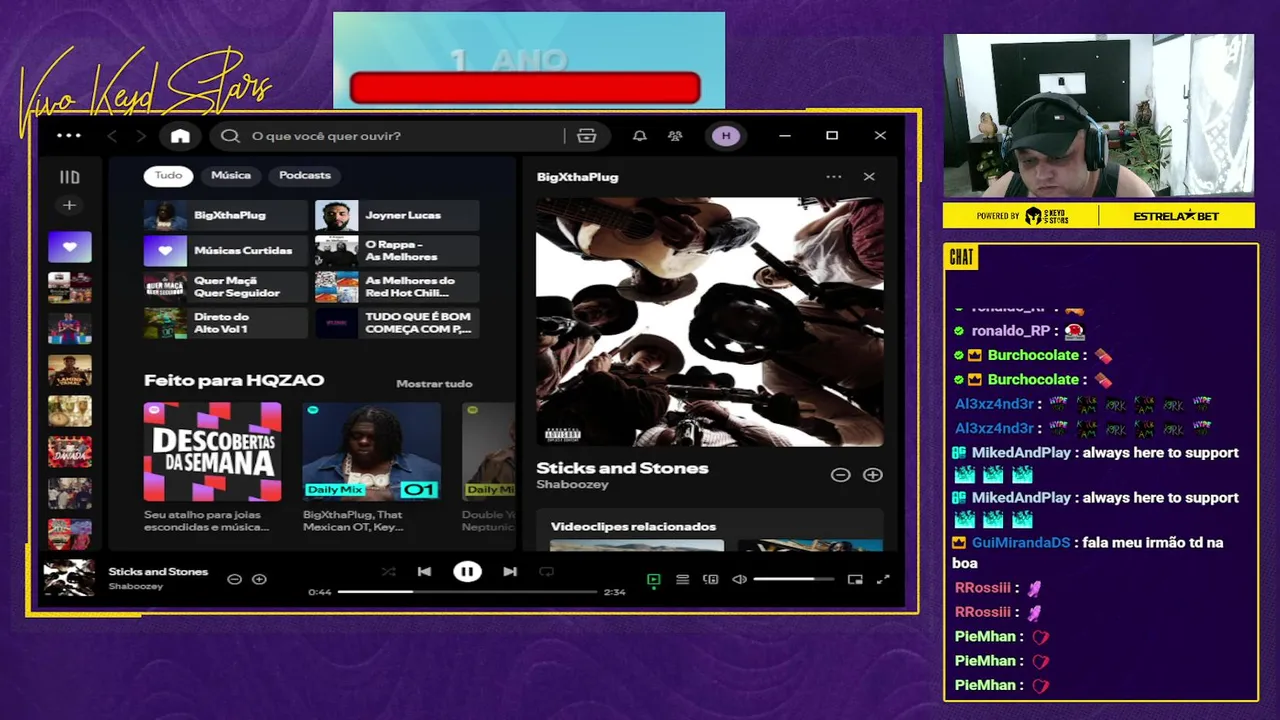Screen dimensions: 1280x720
Task: Click the Sticks and Stones album artwork in the side panel
Action: tap(710, 322)
